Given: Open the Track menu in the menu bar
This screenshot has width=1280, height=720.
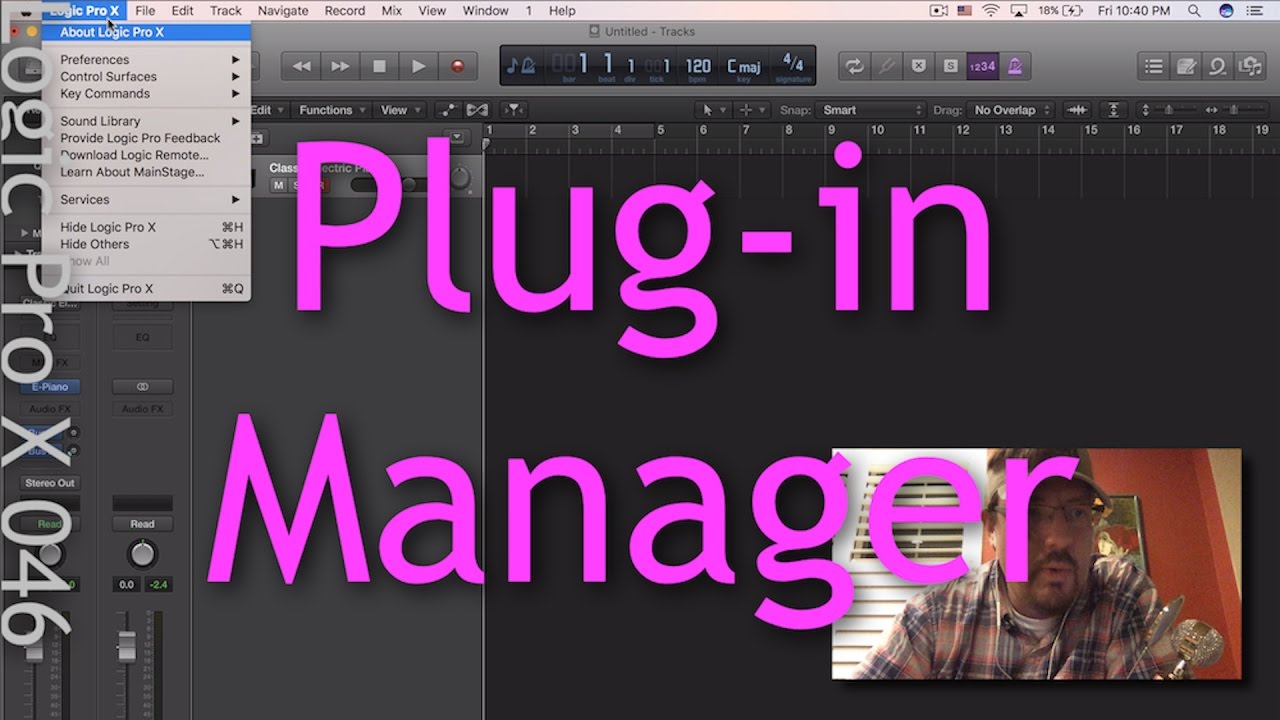Looking at the screenshot, I should 226,10.
